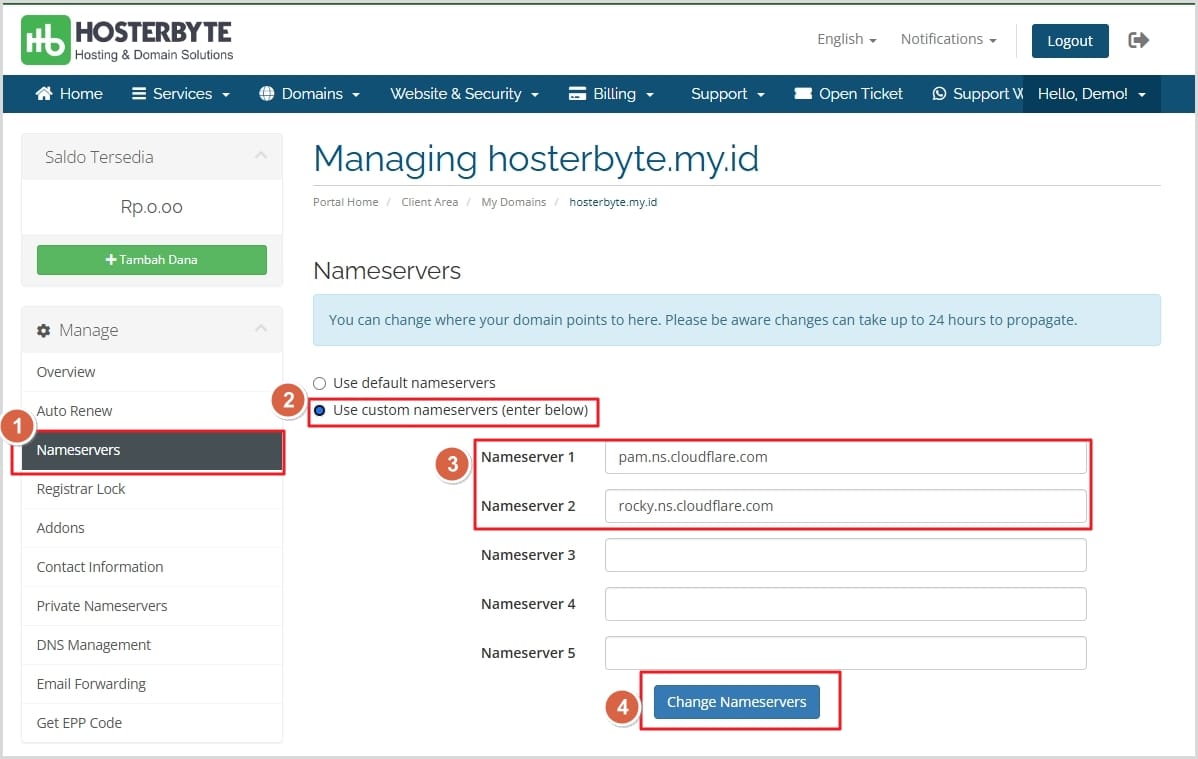Click the Manage gear icon
Image resolution: width=1198 pixels, height=759 pixels.
pos(43,331)
